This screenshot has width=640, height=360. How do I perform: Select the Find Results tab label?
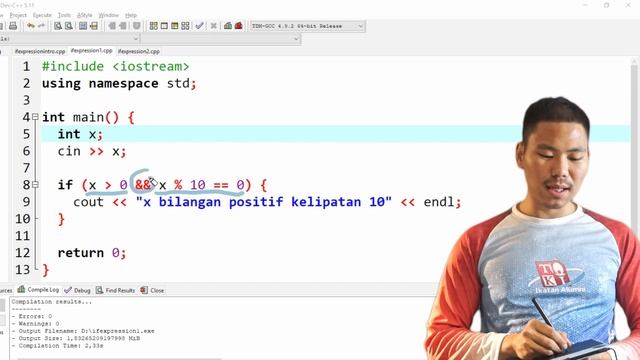point(120,291)
